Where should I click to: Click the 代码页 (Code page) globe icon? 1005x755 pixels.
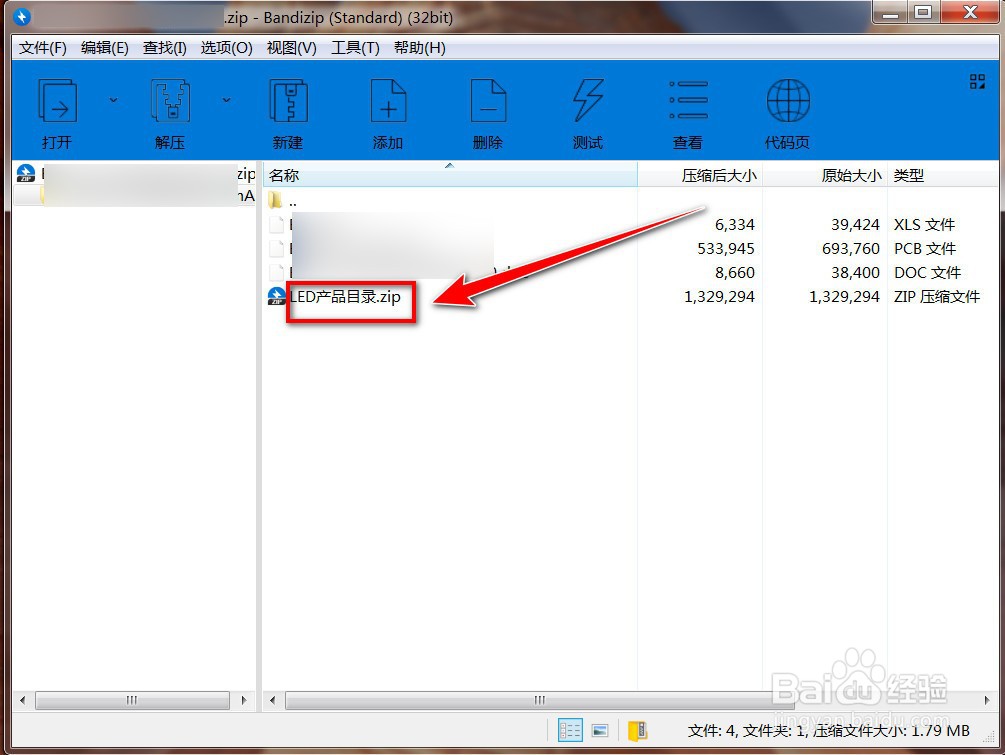click(788, 101)
